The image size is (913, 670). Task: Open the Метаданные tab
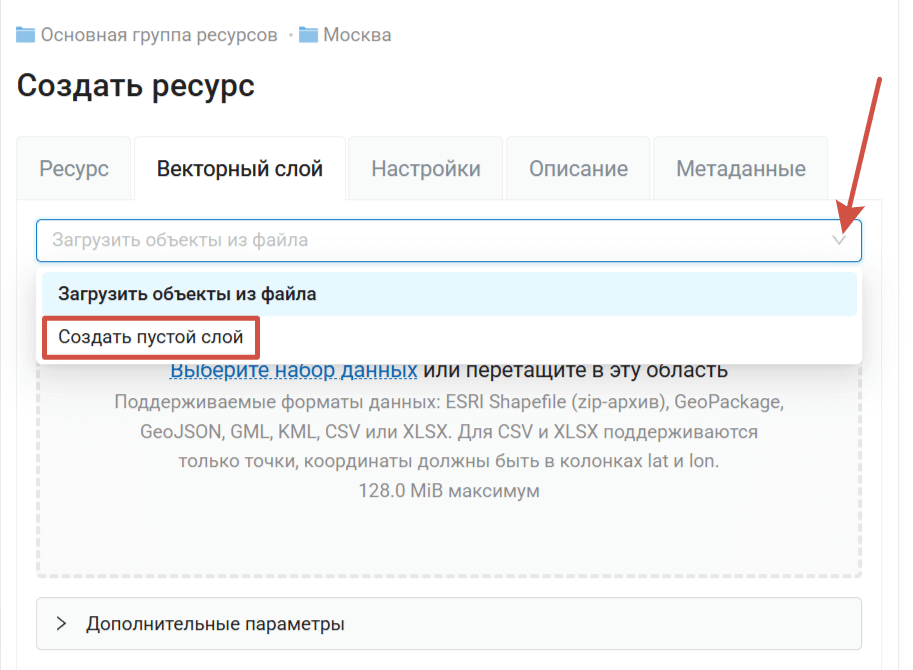pos(740,168)
